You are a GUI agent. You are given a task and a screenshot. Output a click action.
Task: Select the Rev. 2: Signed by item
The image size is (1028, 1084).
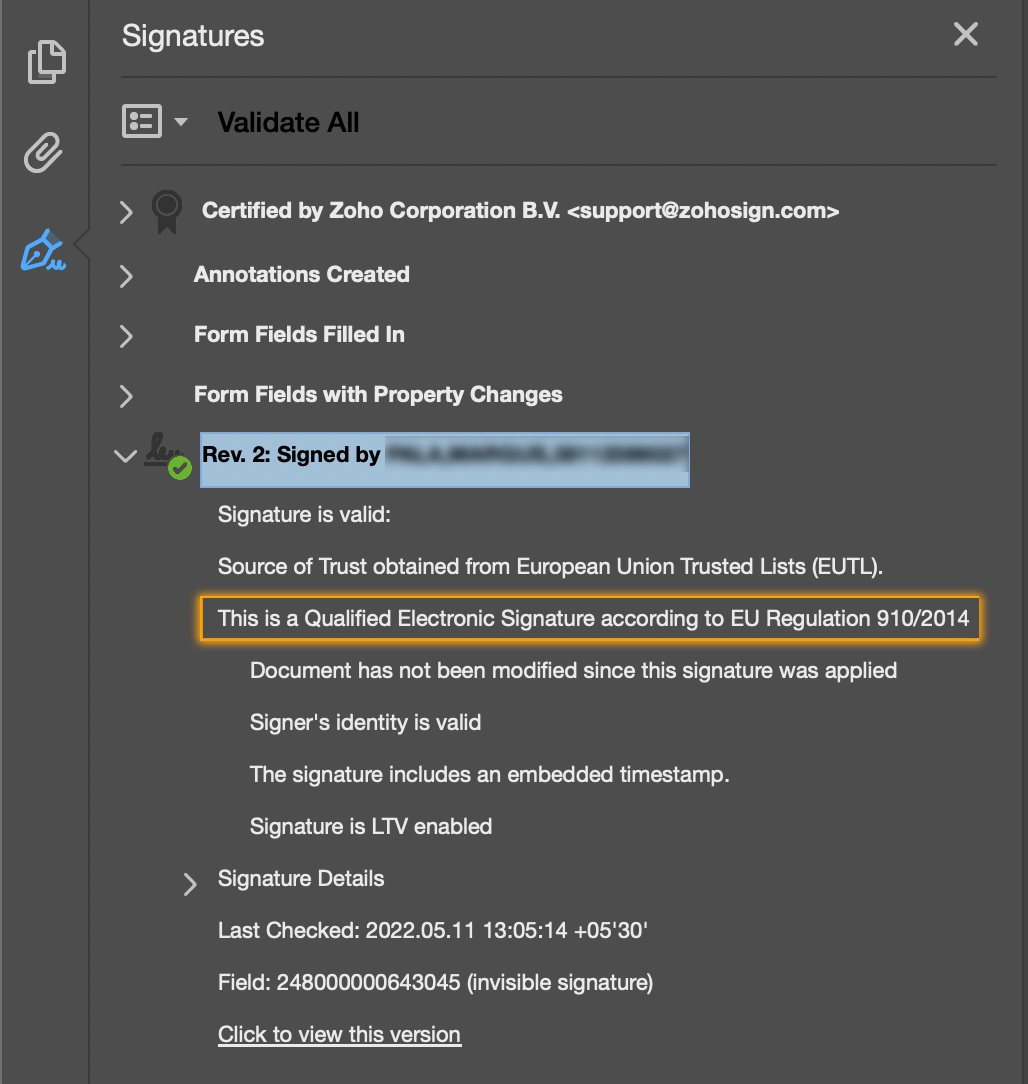coord(444,456)
